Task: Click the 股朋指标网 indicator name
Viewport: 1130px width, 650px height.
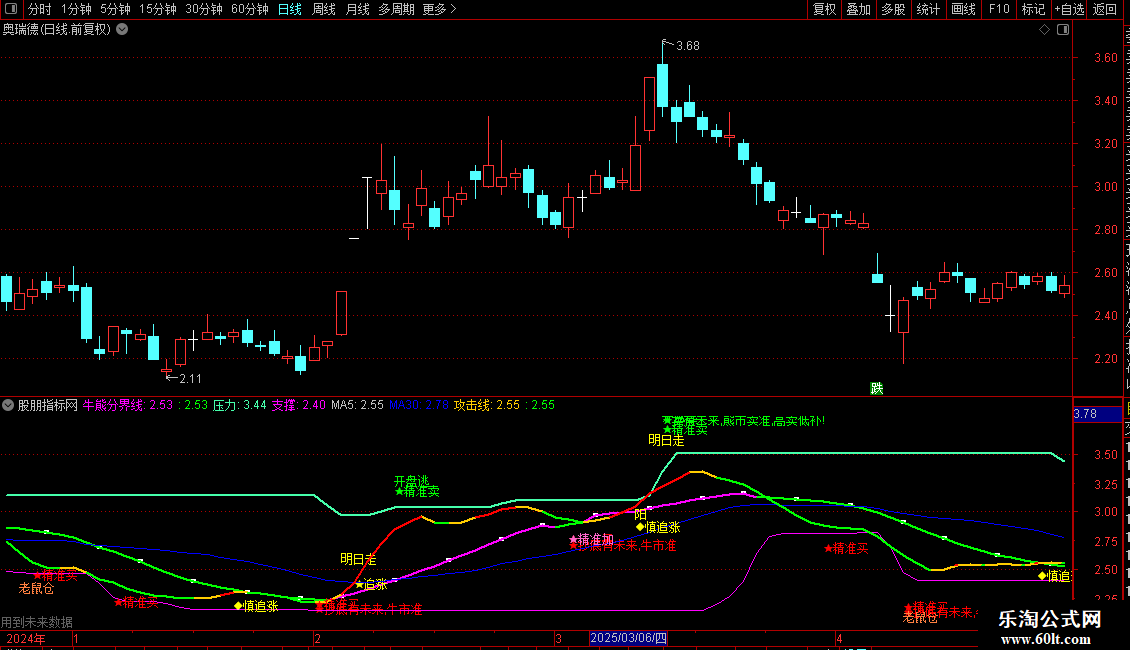Action: [48, 405]
